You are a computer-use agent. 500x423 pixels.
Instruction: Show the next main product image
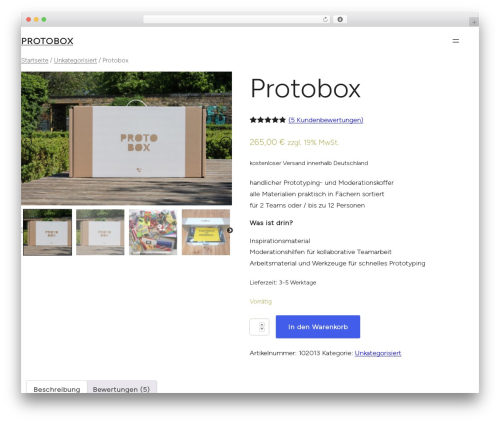click(x=226, y=142)
